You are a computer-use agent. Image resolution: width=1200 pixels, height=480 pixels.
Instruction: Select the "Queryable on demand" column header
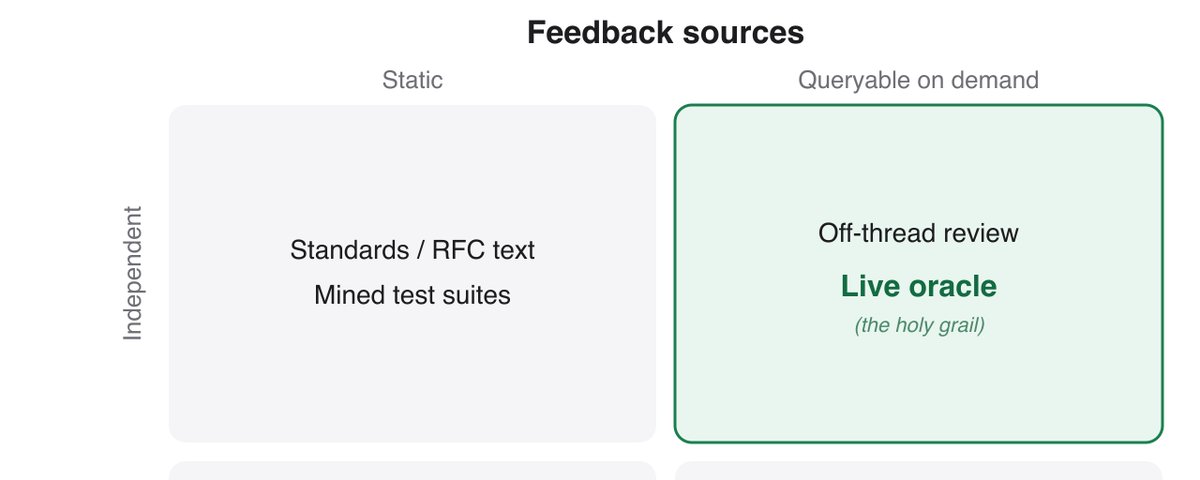[x=918, y=80]
